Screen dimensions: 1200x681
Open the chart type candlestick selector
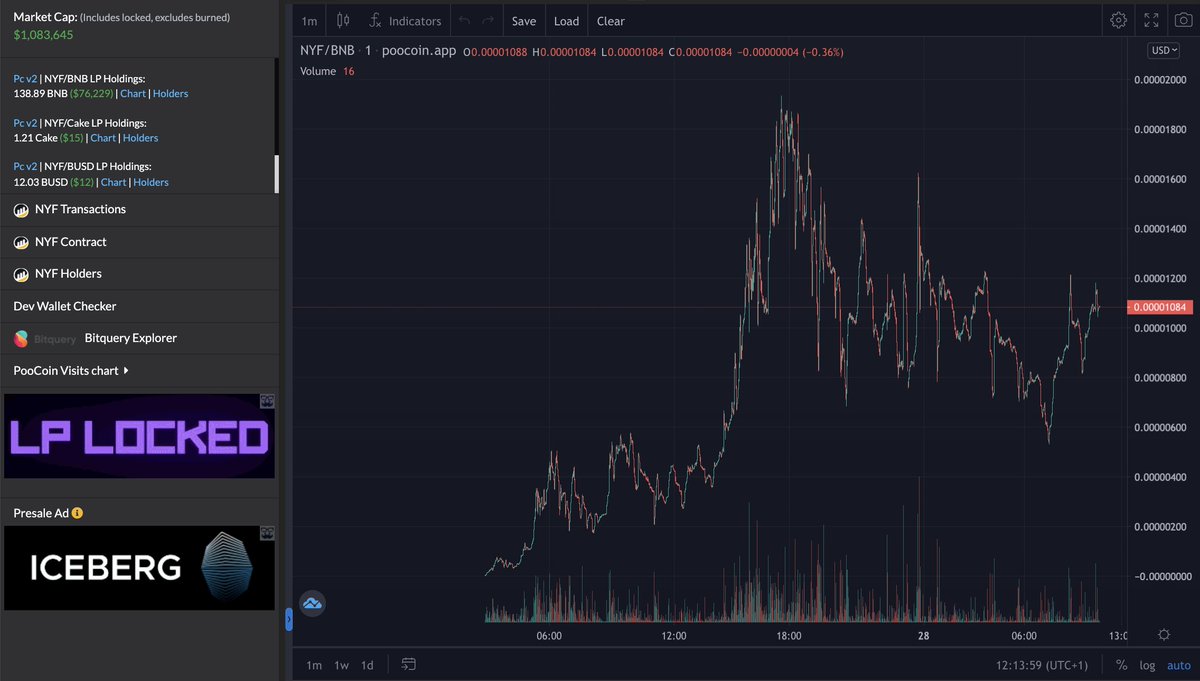(343, 20)
